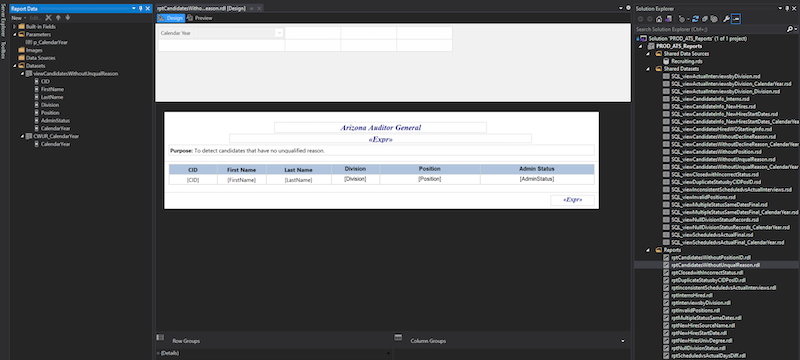
Task: Select the Purpose description textbox
Action: tap(381, 150)
